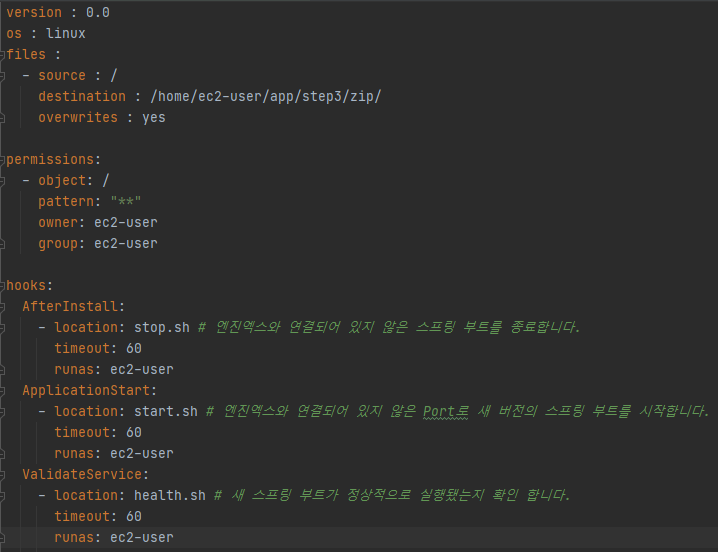The height and width of the screenshot is (552, 718).
Task: Click the 'destination' key
Action: [82, 97]
